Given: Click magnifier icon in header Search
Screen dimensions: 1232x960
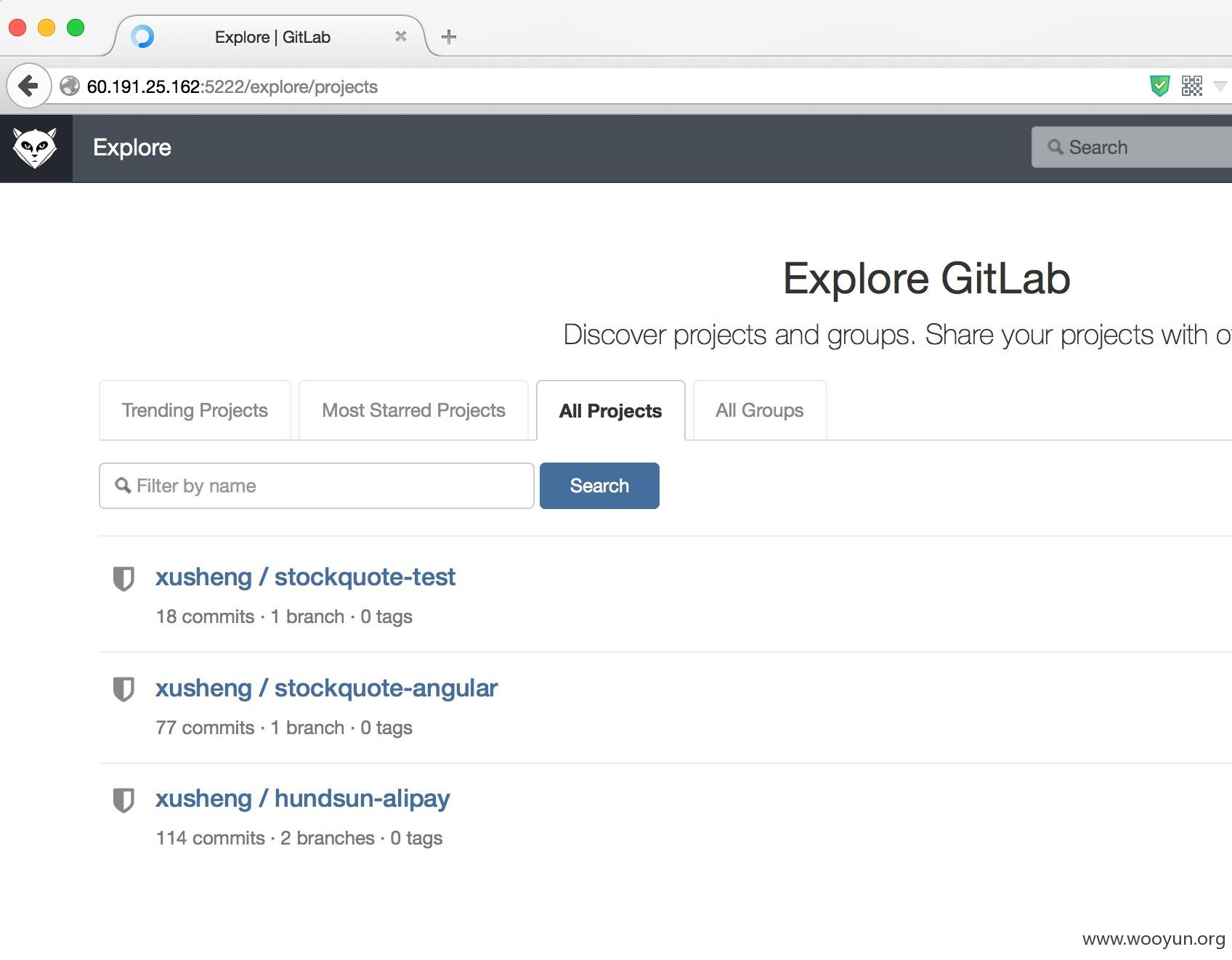Looking at the screenshot, I should (1055, 147).
